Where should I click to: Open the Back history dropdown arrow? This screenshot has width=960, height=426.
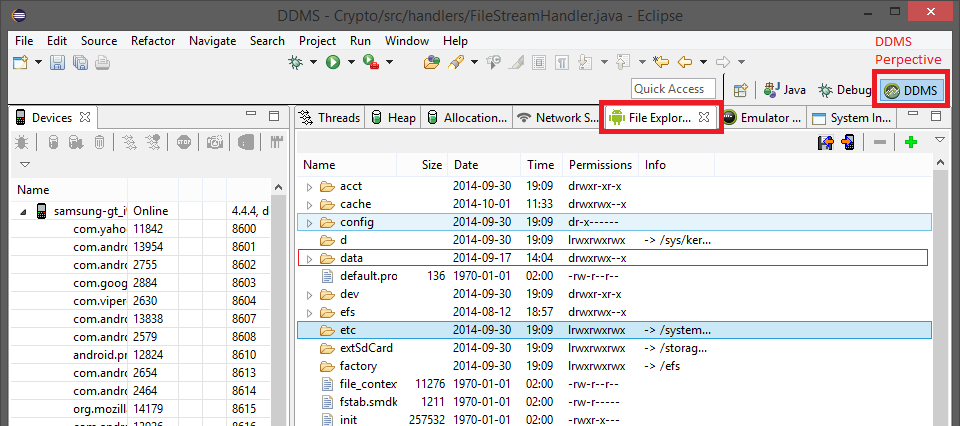coord(703,62)
